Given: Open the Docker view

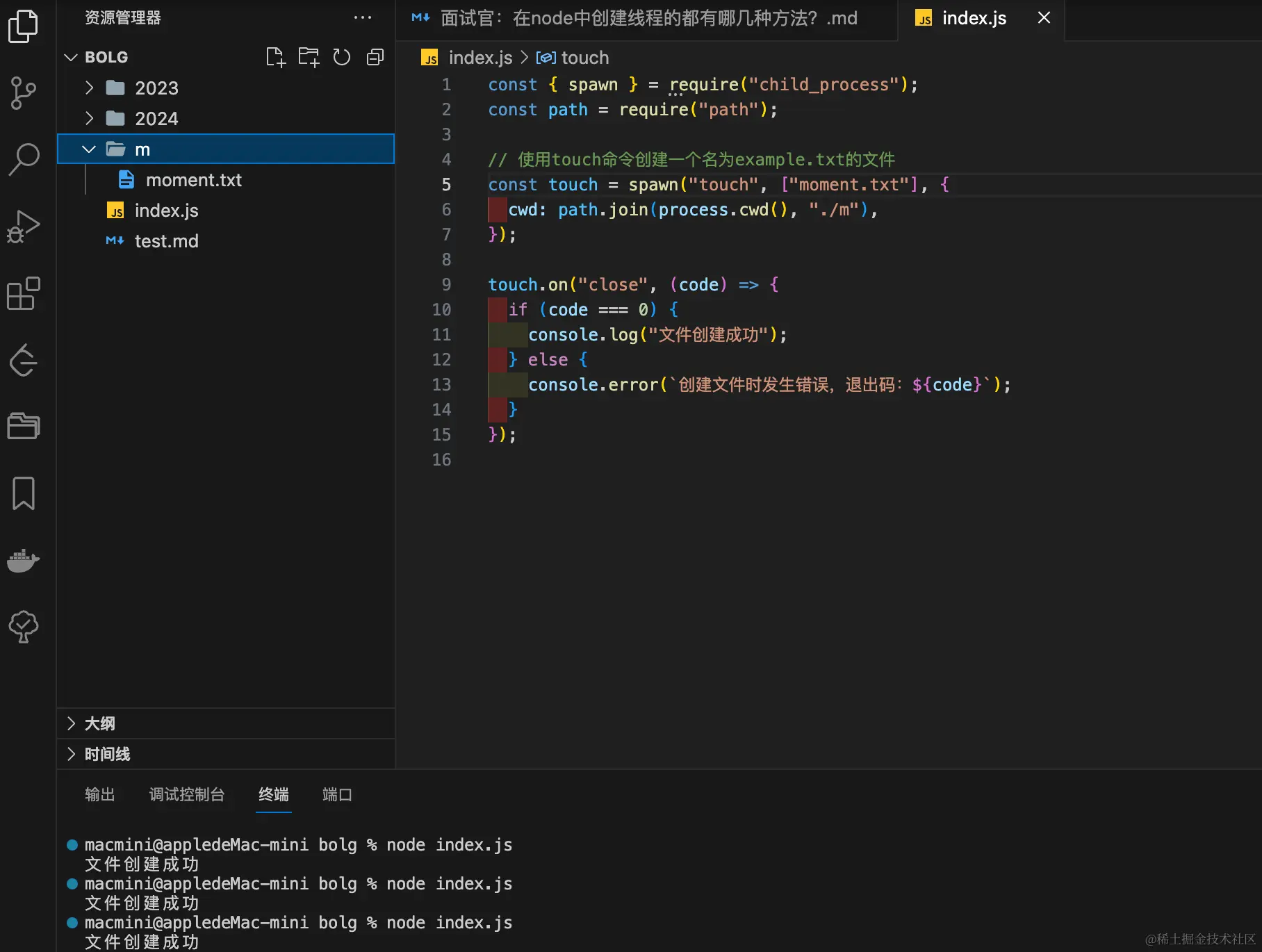Looking at the screenshot, I should [x=24, y=559].
